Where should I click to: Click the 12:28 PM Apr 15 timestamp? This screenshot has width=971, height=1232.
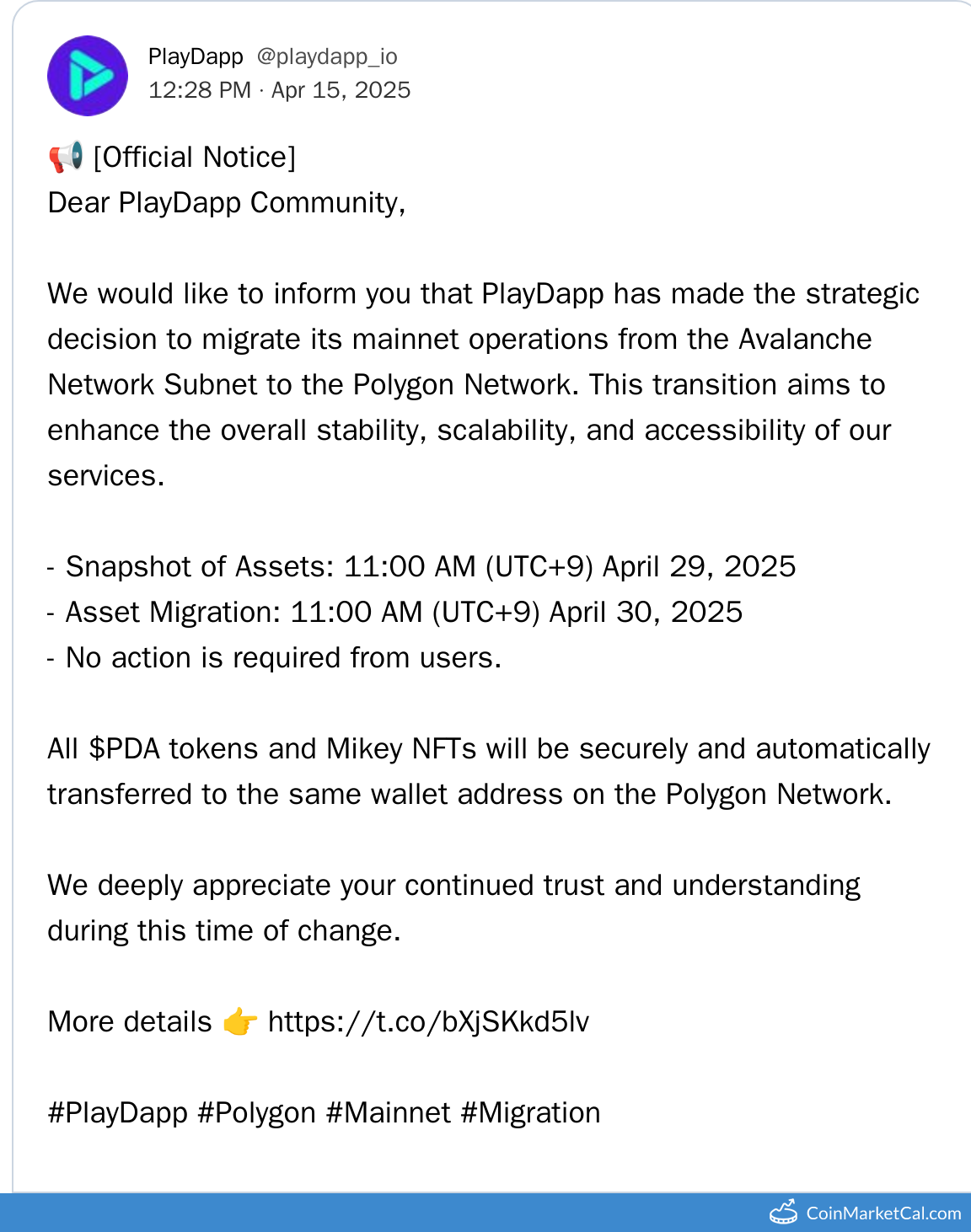tap(279, 90)
